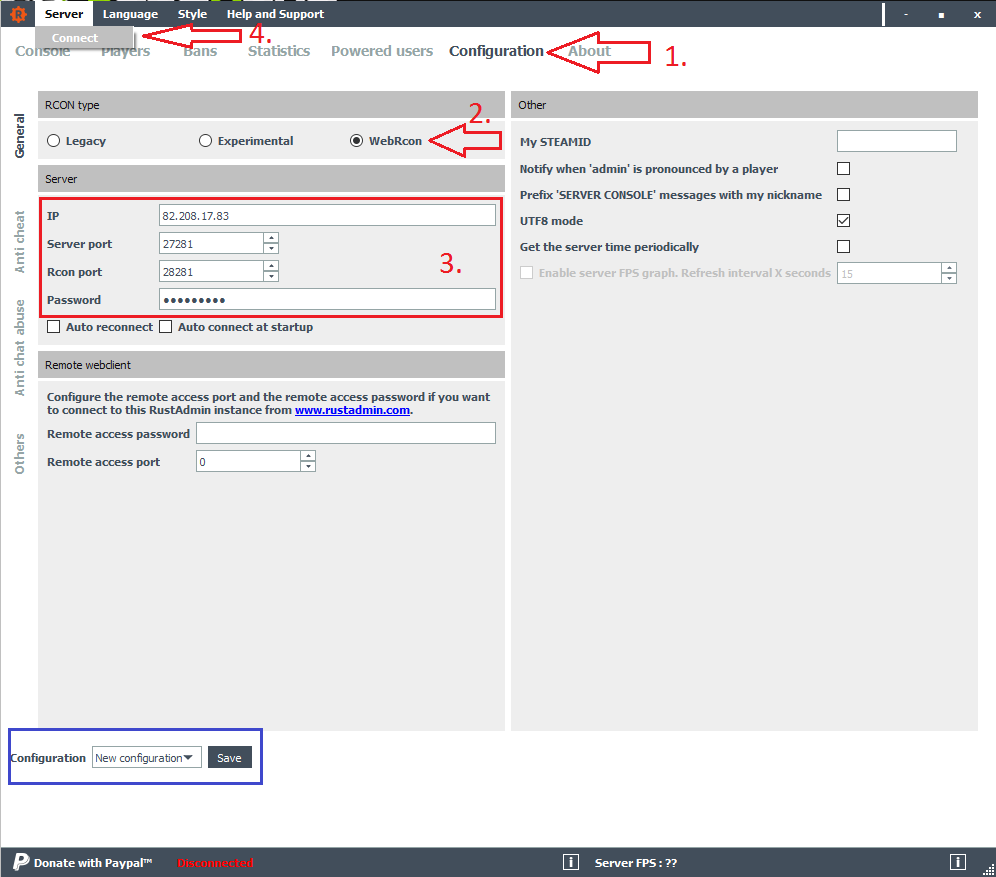996x877 pixels.
Task: Open the About tab
Action: pyautogui.click(x=589, y=51)
